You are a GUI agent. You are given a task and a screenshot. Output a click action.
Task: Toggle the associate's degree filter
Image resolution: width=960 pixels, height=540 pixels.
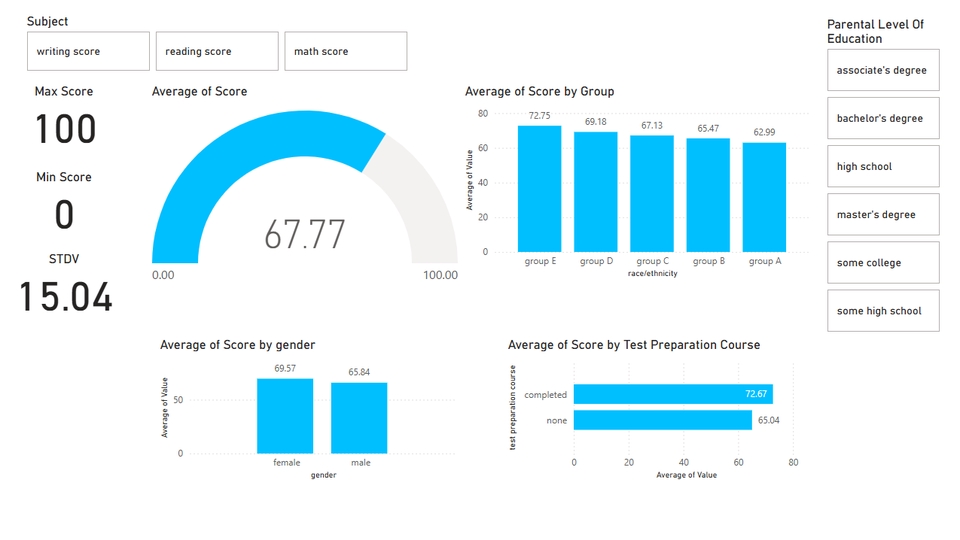pos(883,70)
